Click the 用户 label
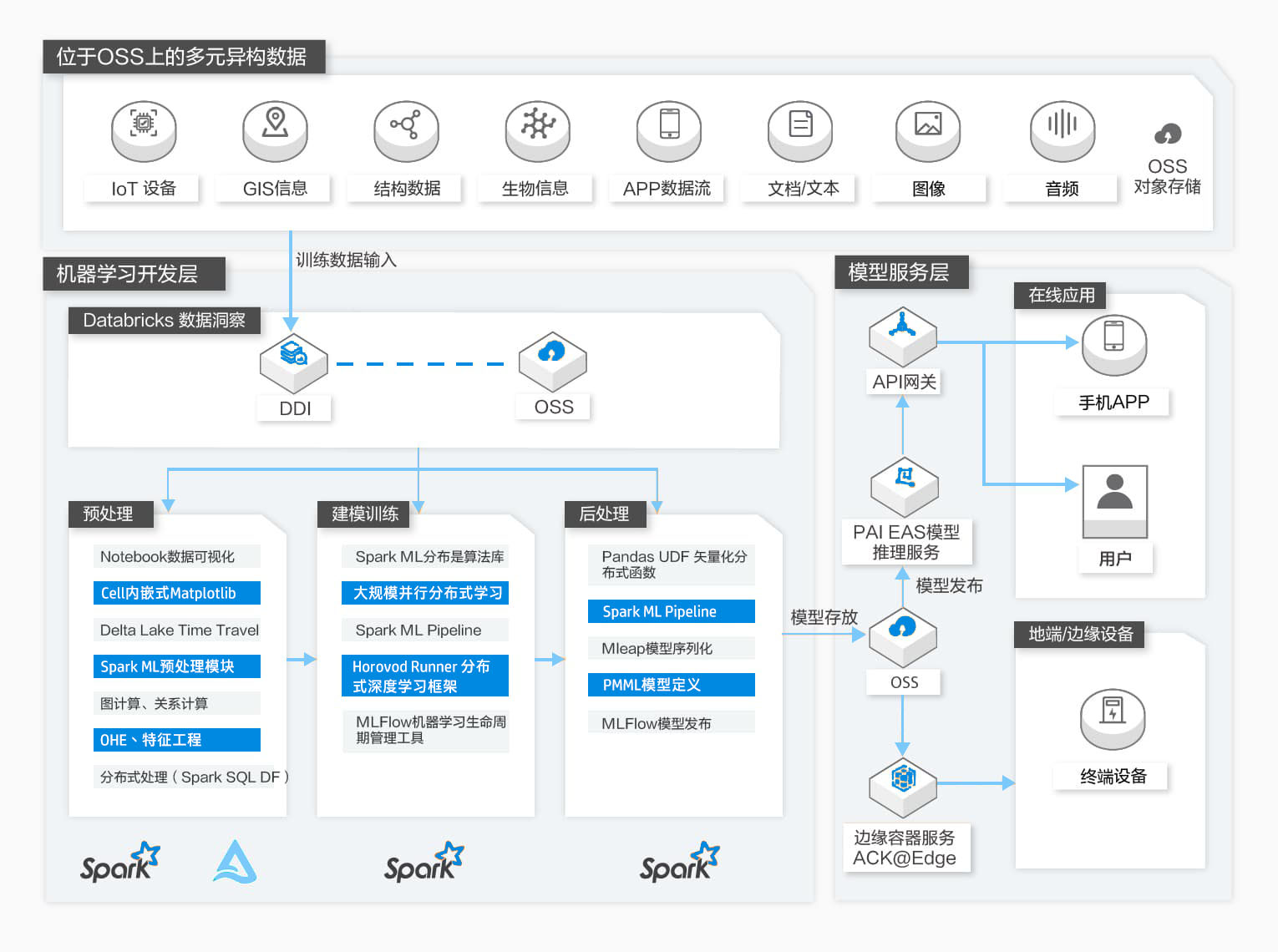This screenshot has width=1278, height=952. 1115,559
